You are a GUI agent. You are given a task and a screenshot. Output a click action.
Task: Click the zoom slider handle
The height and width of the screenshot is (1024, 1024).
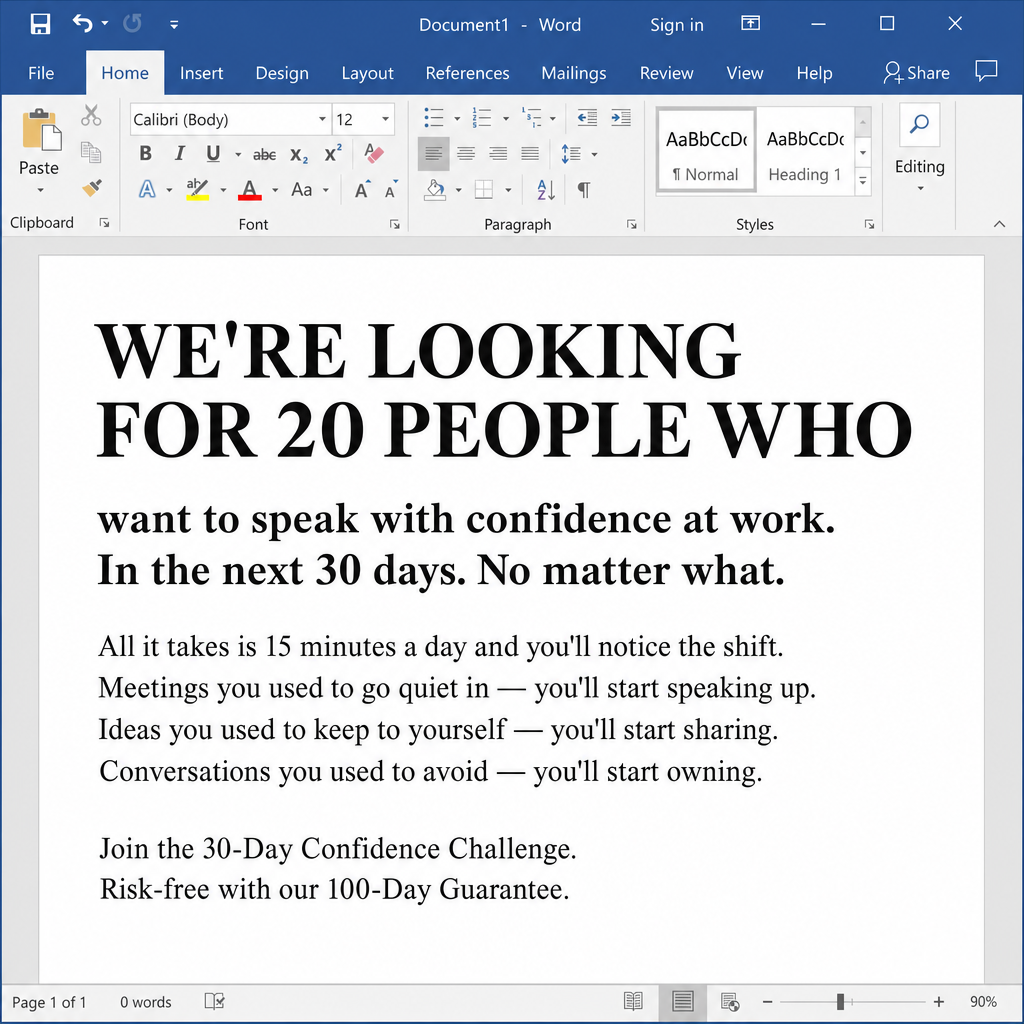(840, 1001)
